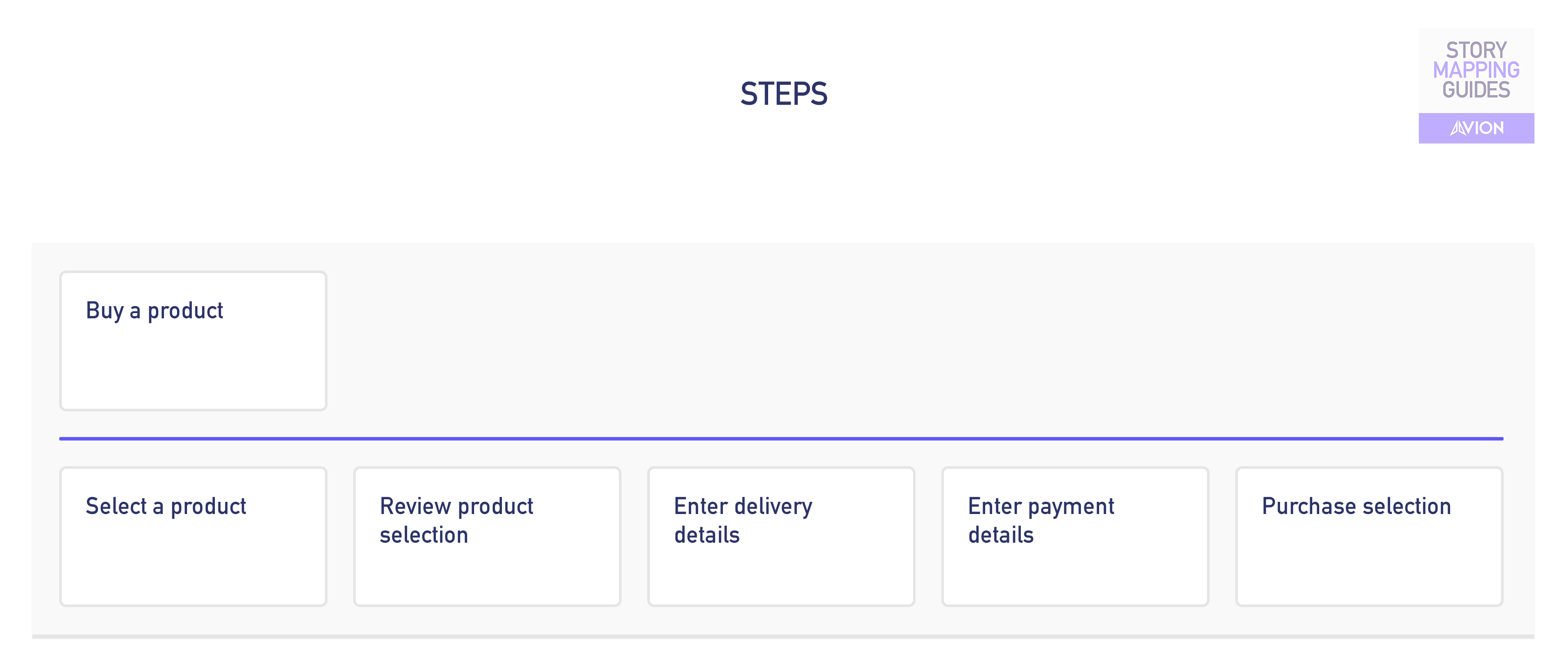1568x671 pixels.
Task: Open the Purchase selection step card
Action: click(x=1369, y=537)
